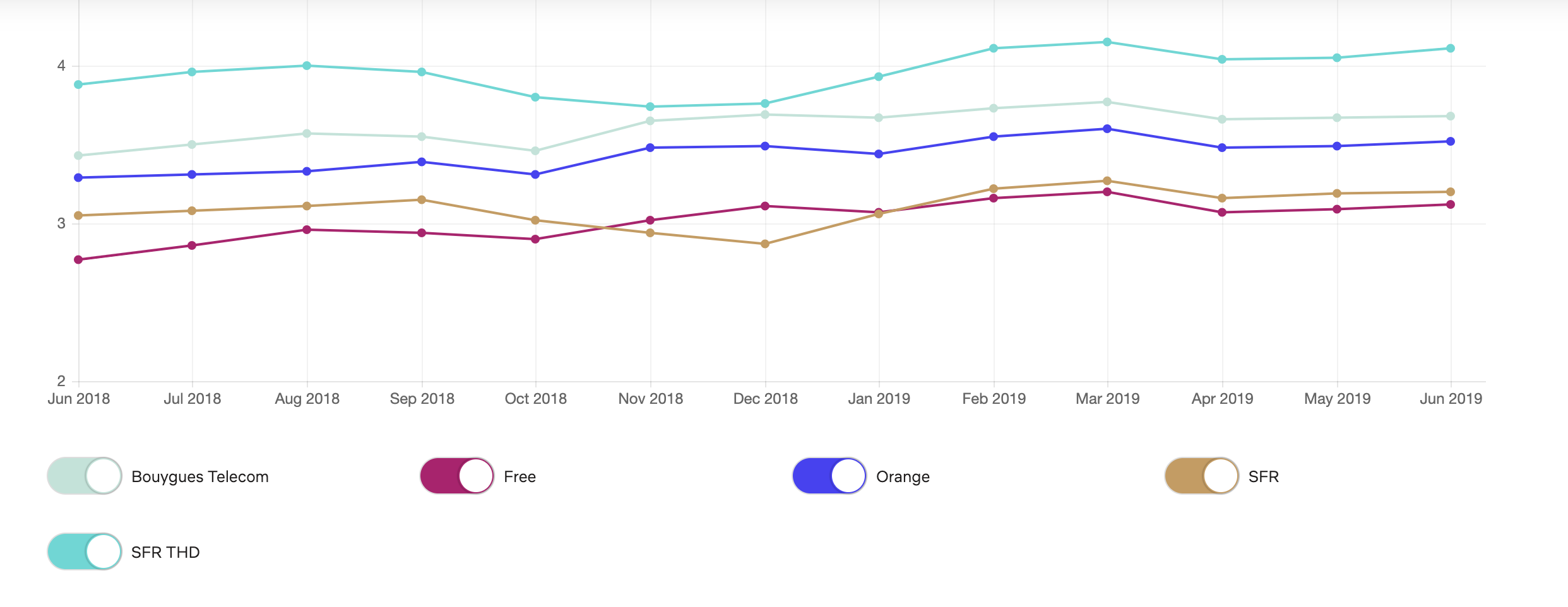Click the SFR THD data point for Mar 2019
Screen dimensions: 1568x607
pyautogui.click(x=1107, y=42)
